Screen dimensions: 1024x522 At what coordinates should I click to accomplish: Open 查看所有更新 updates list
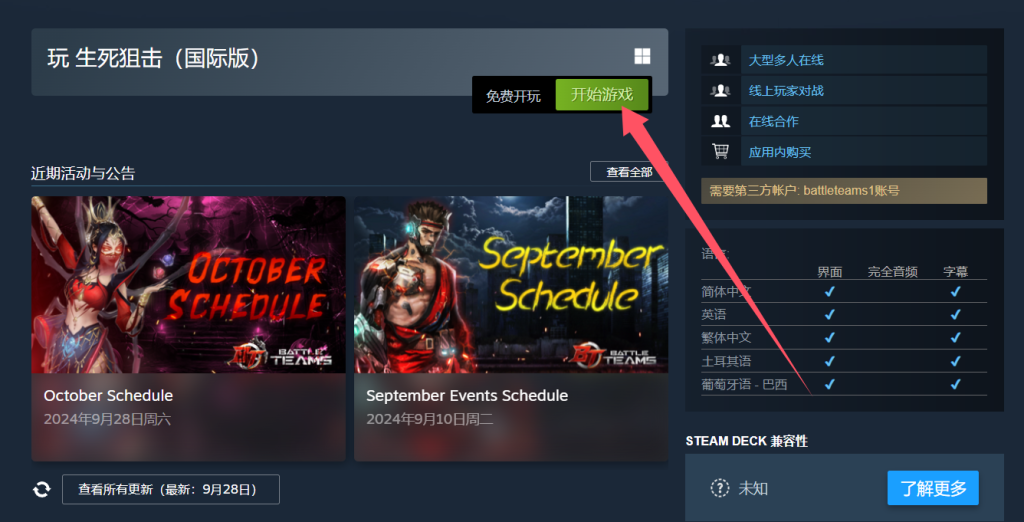(170, 489)
